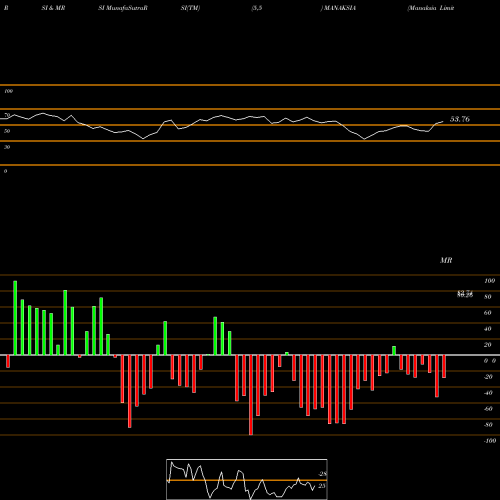Image resolution: width=500 pixels, height=500 pixels.
Task: Click the MR axis label -20
Action: [488, 377]
